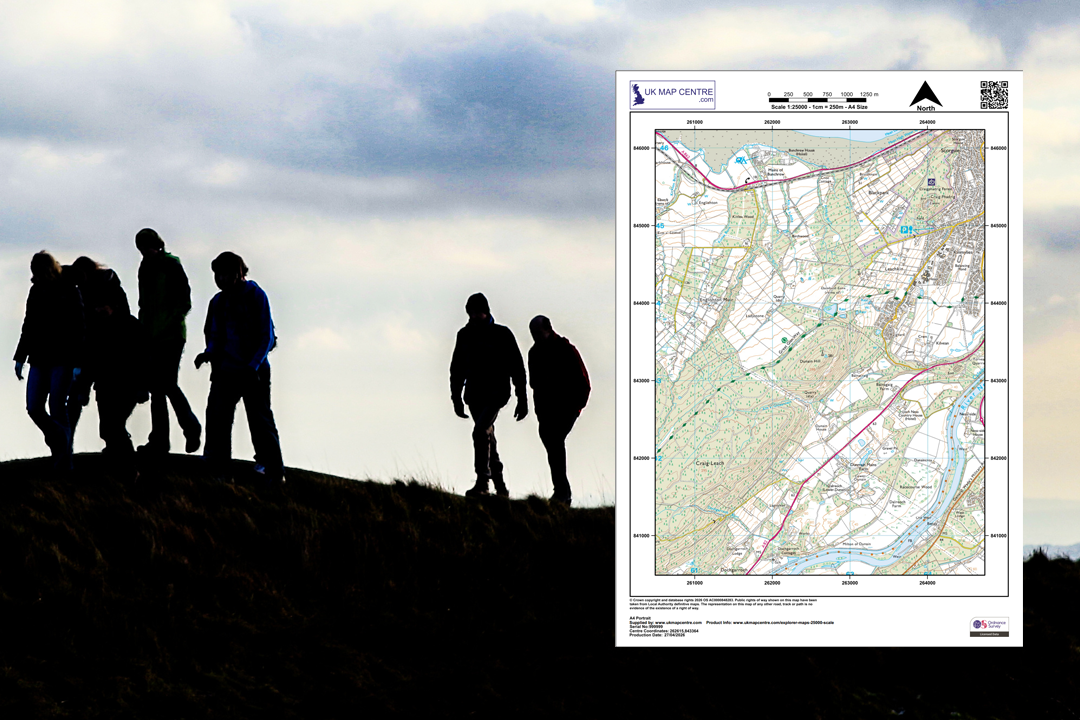Select the North arrow symbol
This screenshot has height=720, width=1080.
pos(926,95)
